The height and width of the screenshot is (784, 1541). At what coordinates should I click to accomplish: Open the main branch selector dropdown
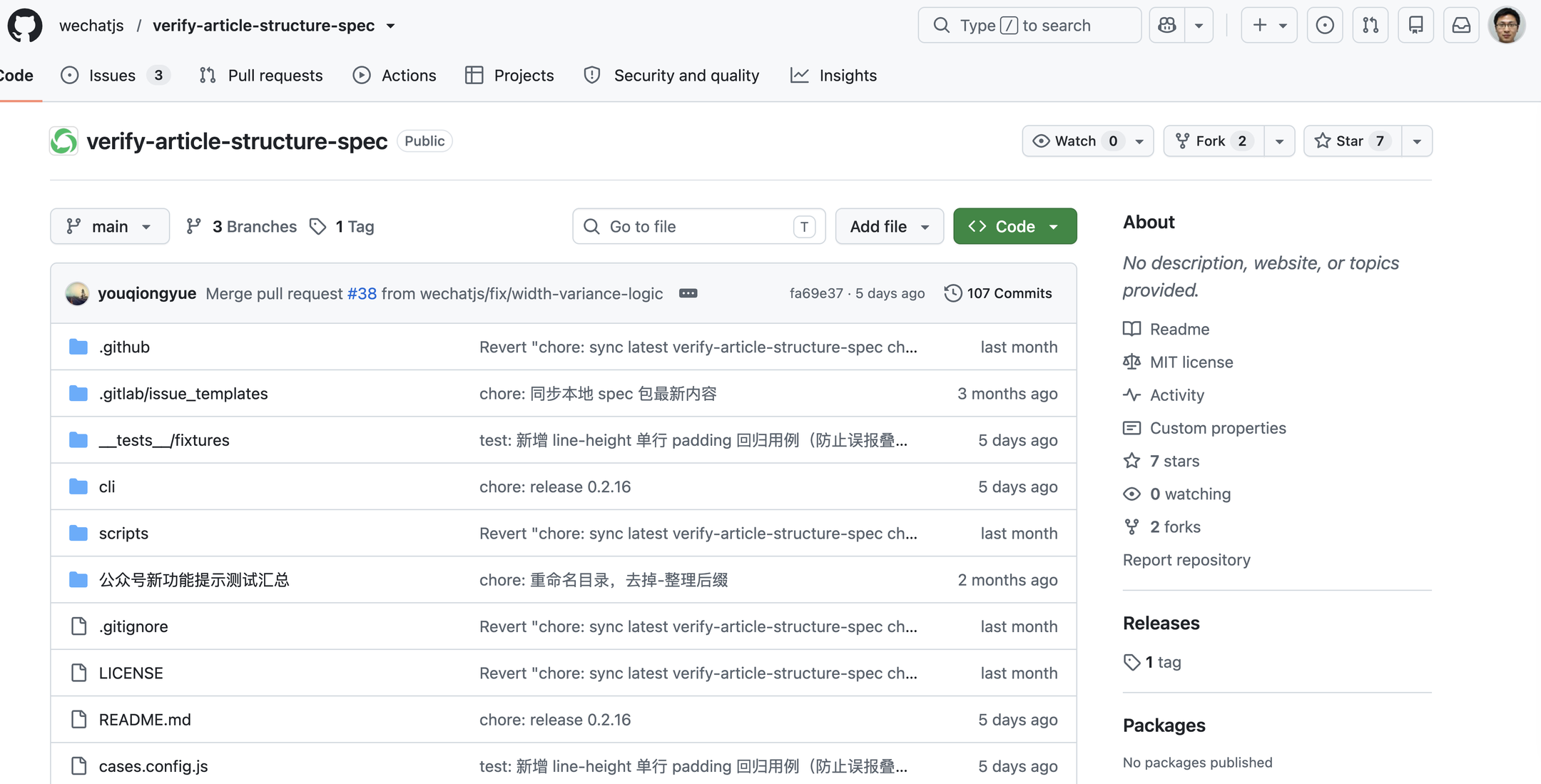(110, 226)
